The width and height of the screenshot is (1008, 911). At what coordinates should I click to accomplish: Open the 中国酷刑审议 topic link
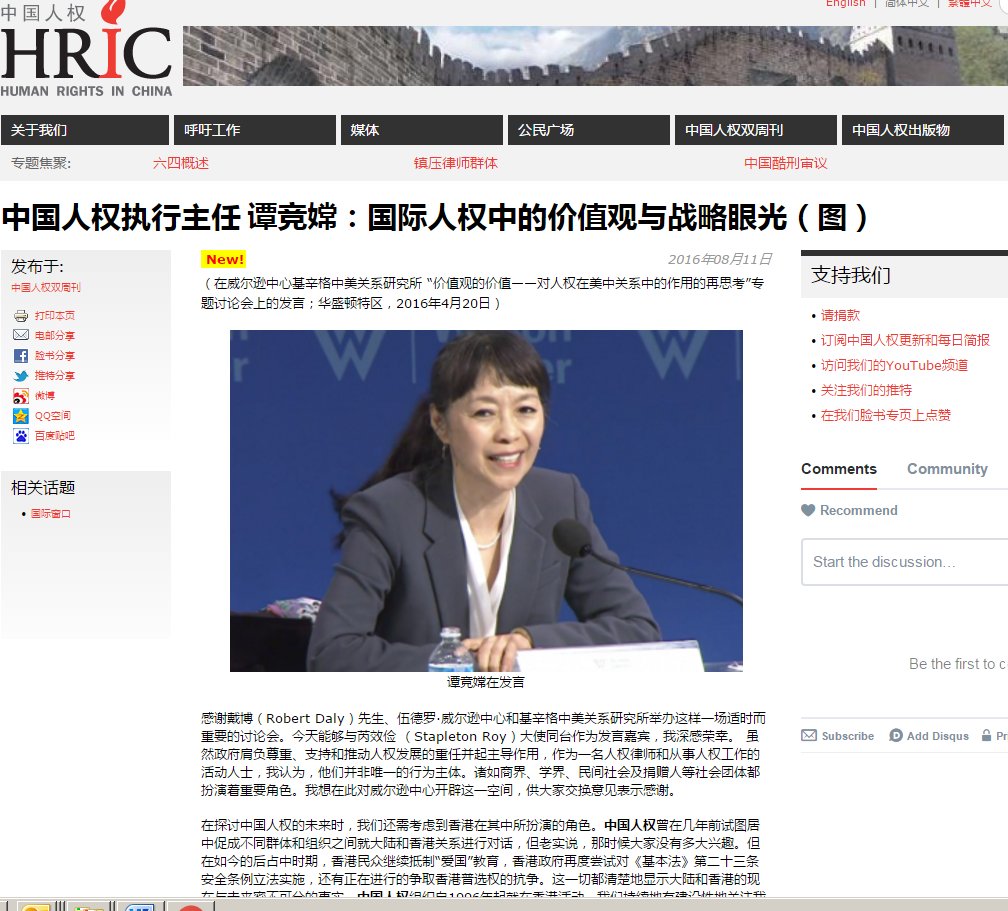tap(786, 163)
